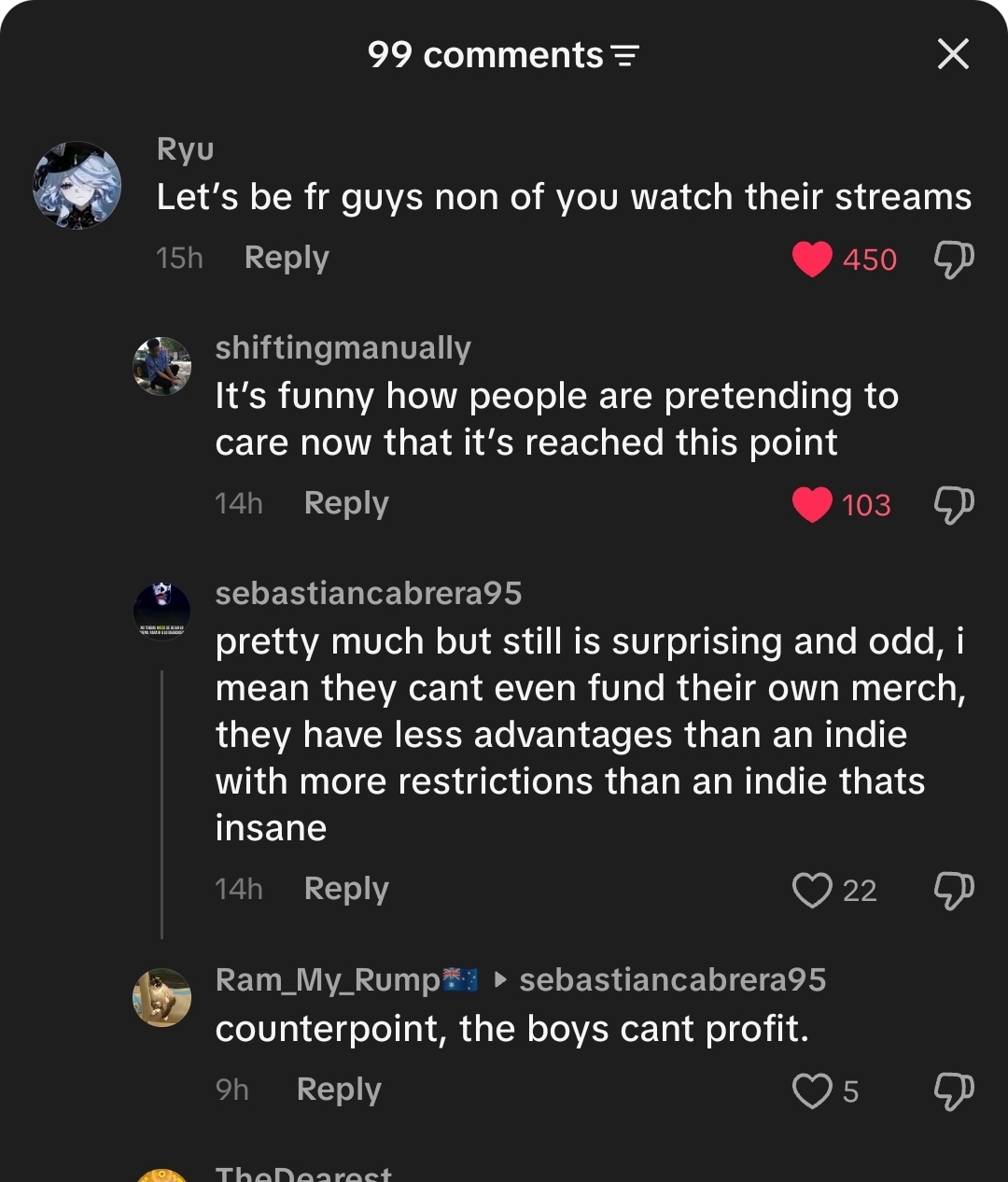This screenshot has width=1008, height=1182.
Task: Open the comment sort filter icon
Action: coord(625,56)
